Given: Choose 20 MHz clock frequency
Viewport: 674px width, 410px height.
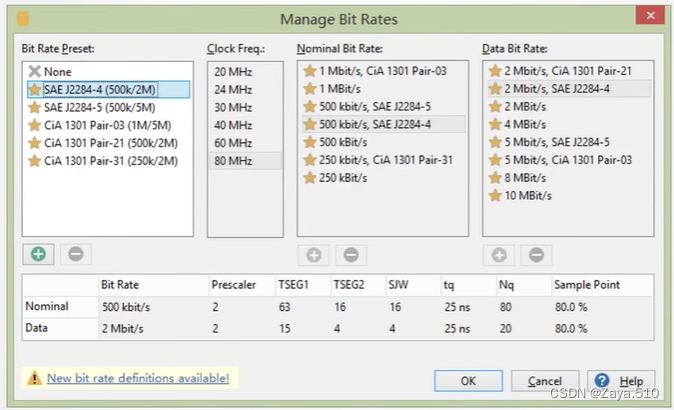Looking at the screenshot, I should click(245, 71).
